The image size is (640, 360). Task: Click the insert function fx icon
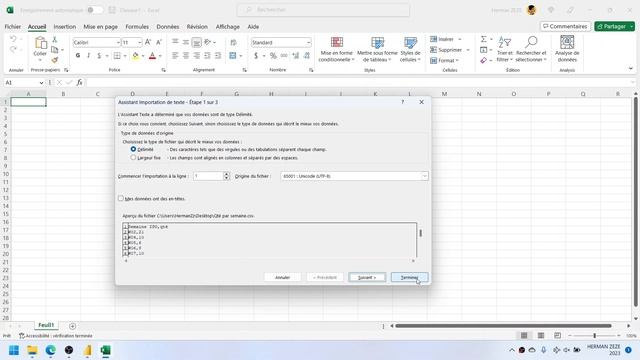pyautogui.click(x=79, y=82)
